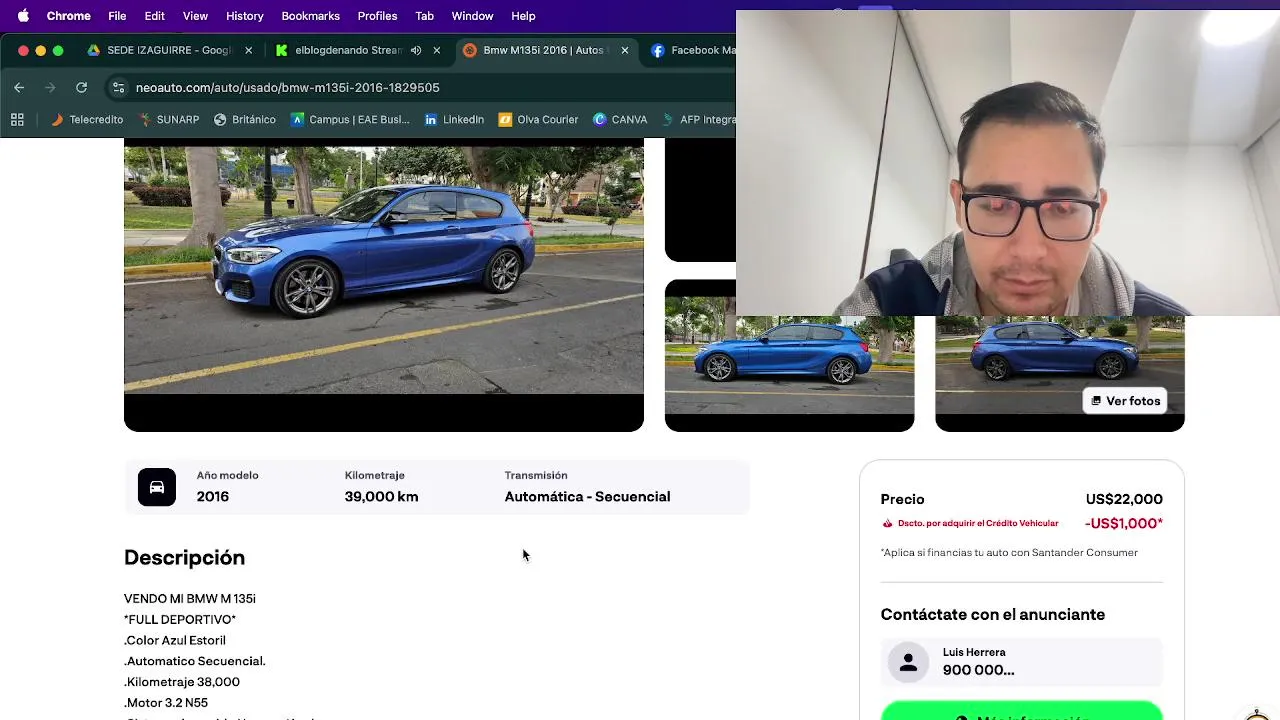Image resolution: width=1280 pixels, height=720 pixels.
Task: Close the SEDE IZAGUIRRE tab
Action: [248, 50]
